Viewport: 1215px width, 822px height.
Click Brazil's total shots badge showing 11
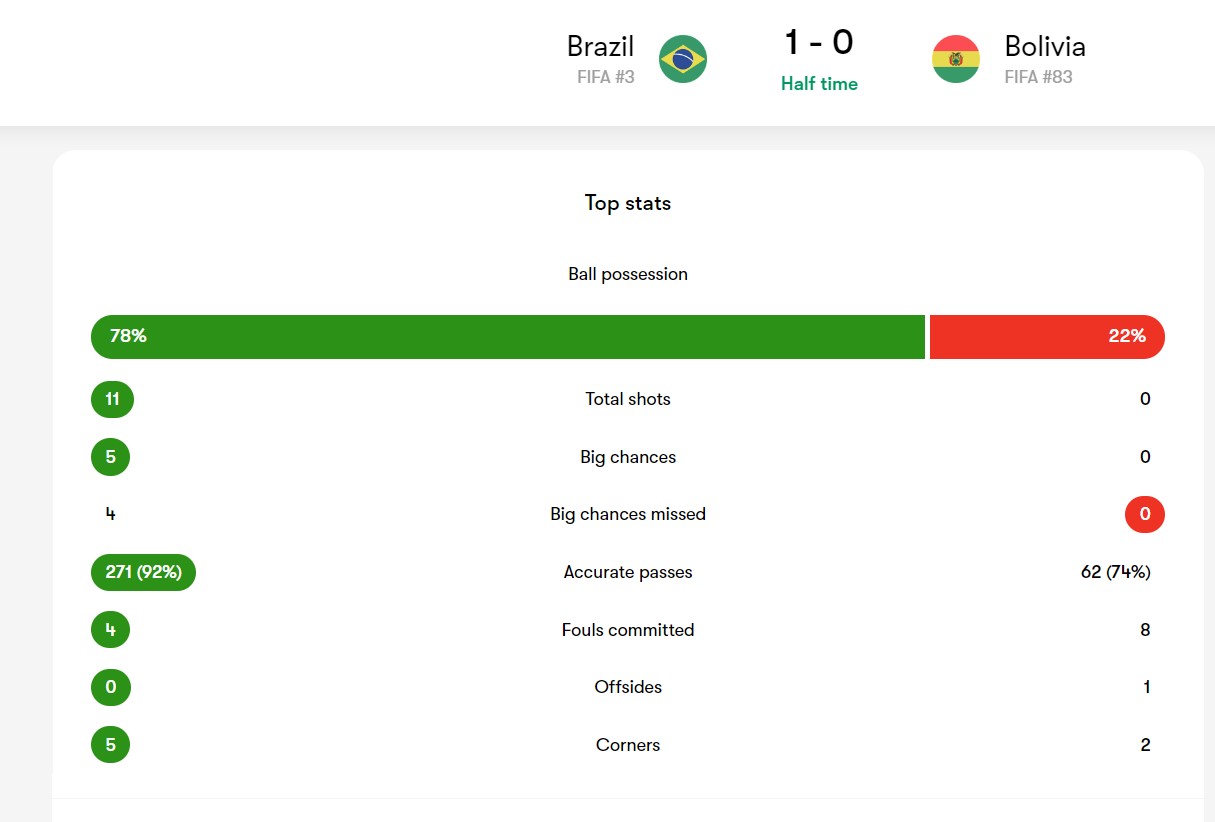click(112, 399)
